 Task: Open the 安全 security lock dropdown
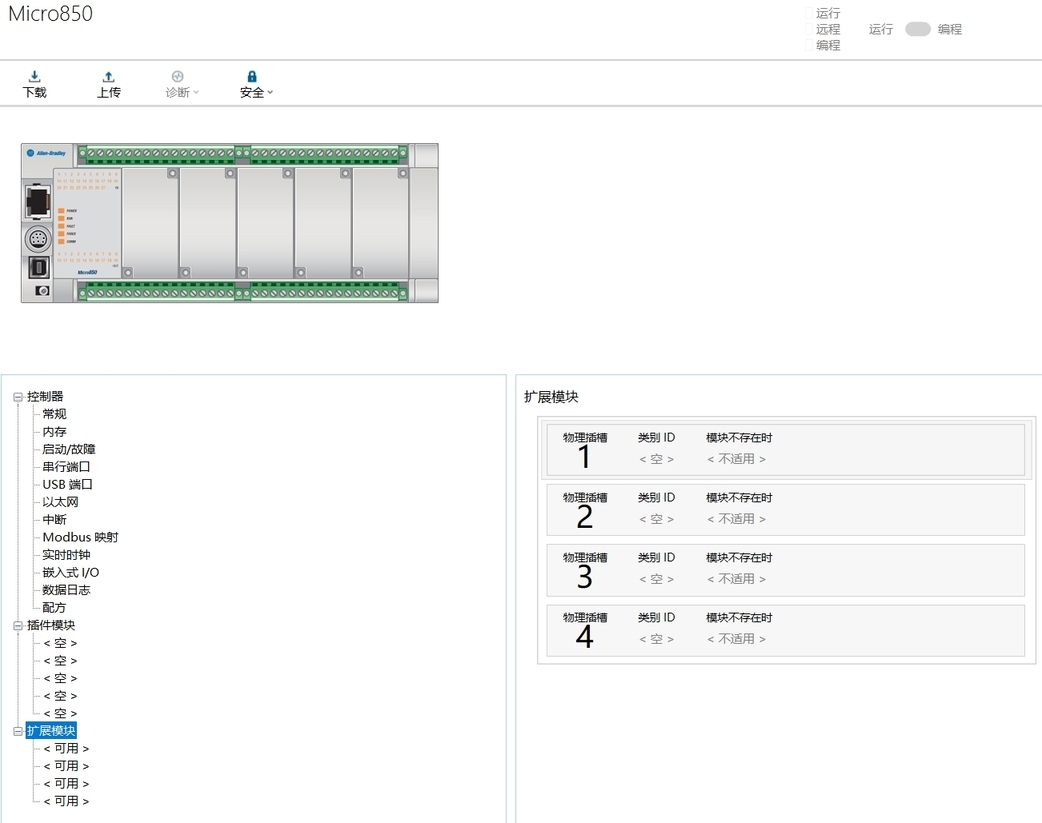pos(257,85)
